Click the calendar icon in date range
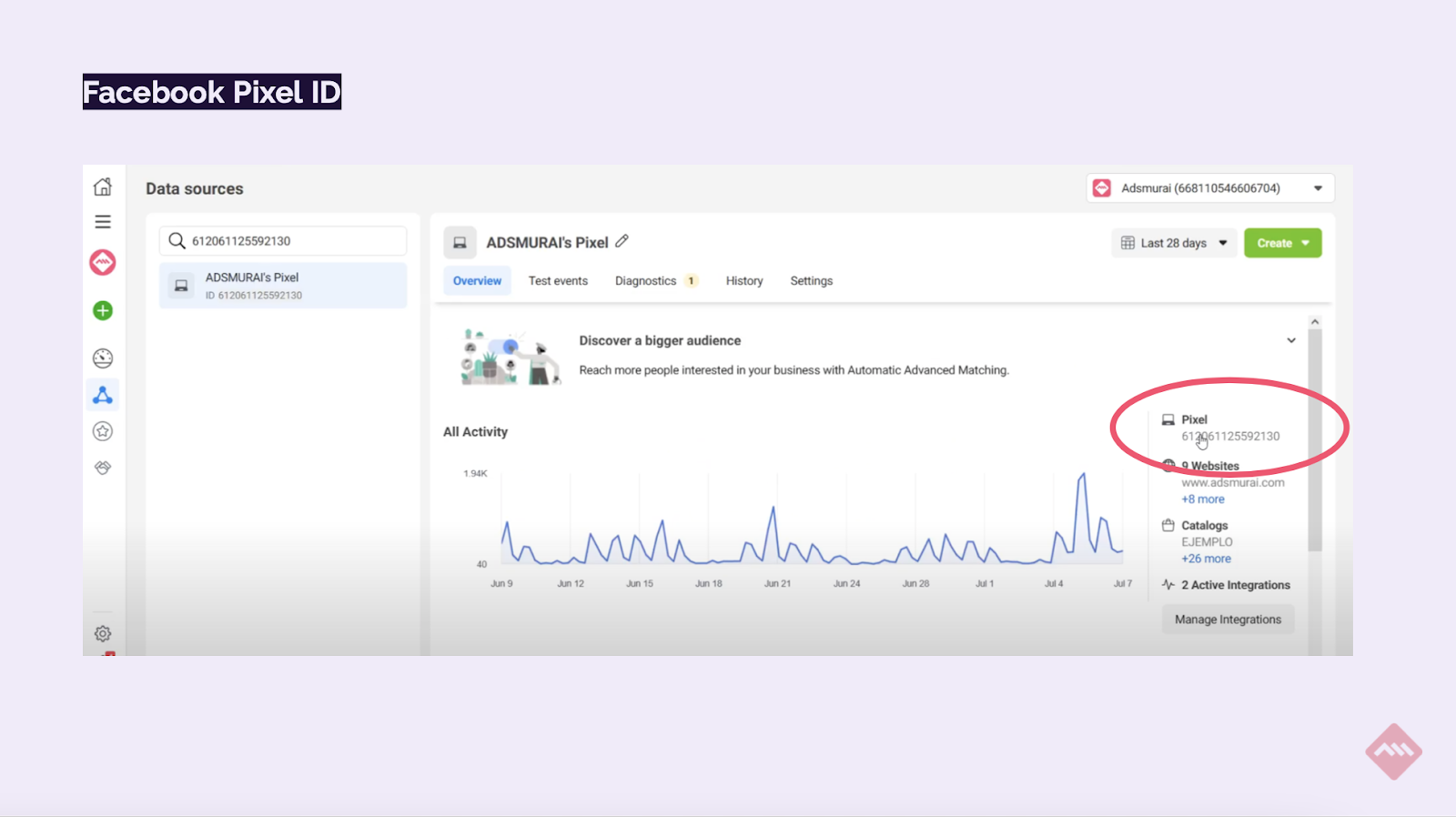 click(1127, 243)
